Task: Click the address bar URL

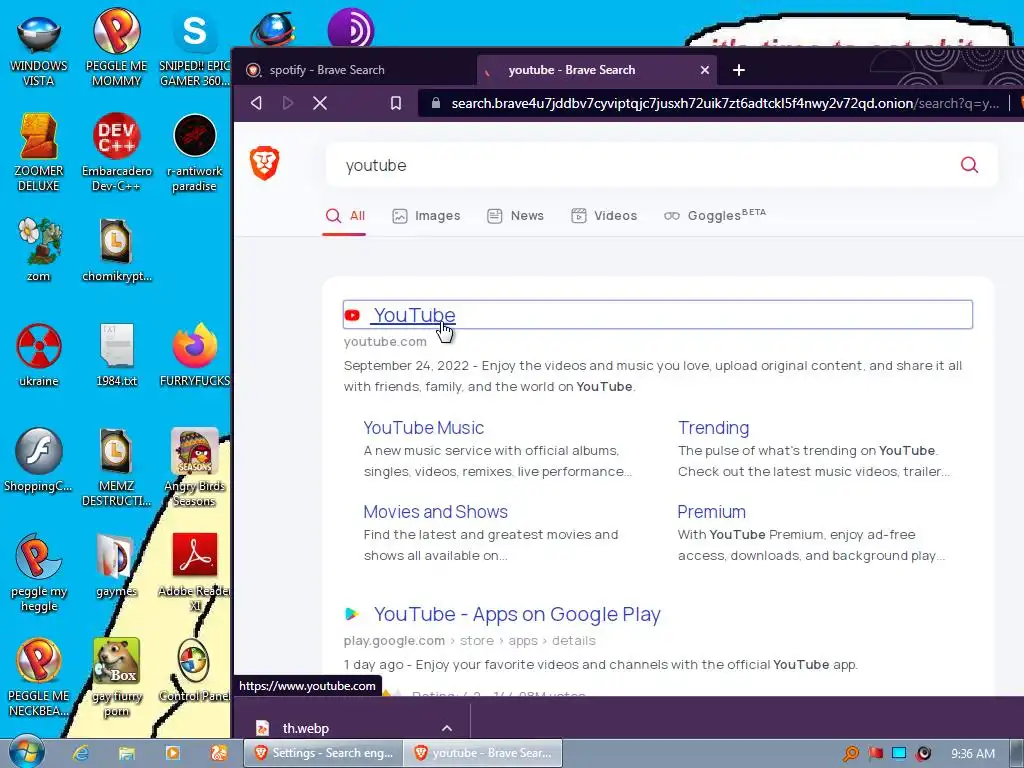Action: coord(725,103)
